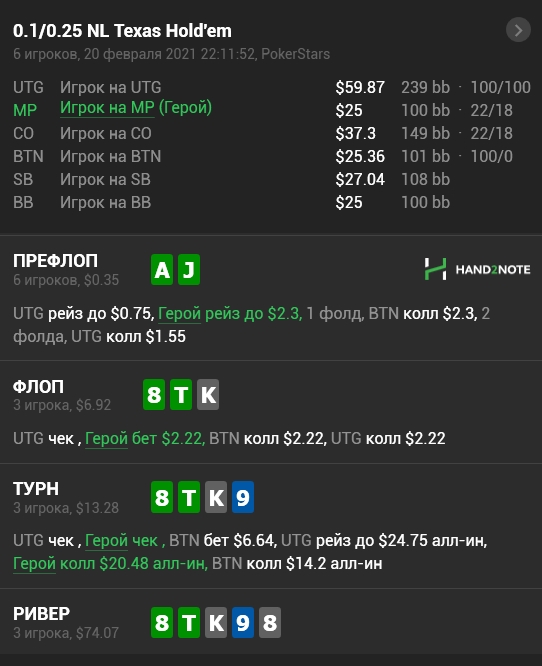Click the blue 9 card on the turn
This screenshot has width=542, height=666.
(x=243, y=497)
